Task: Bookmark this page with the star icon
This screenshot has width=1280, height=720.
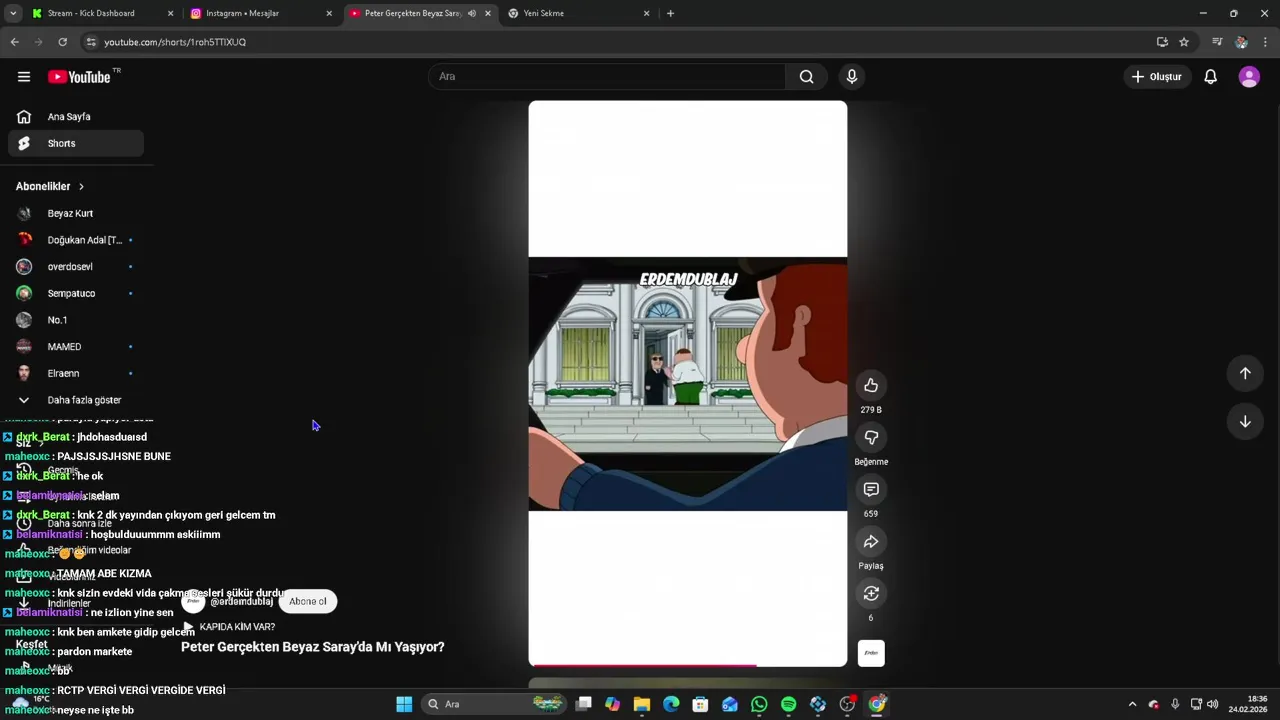Action: (1184, 42)
